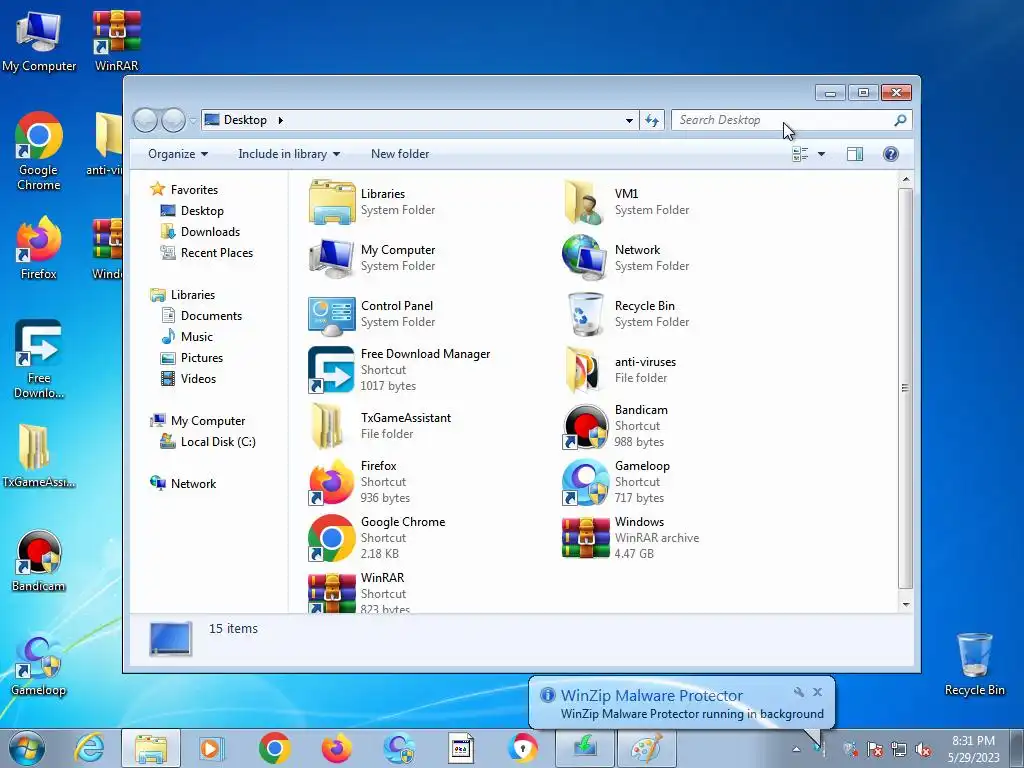
Task: Open the Windows Start menu
Action: click(x=27, y=748)
